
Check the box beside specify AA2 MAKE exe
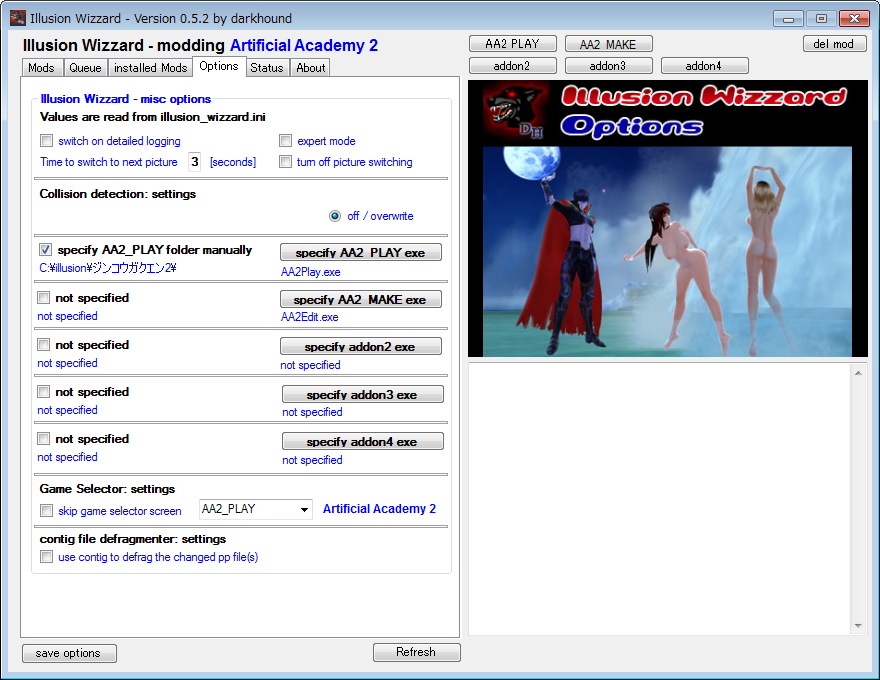click(x=43, y=297)
